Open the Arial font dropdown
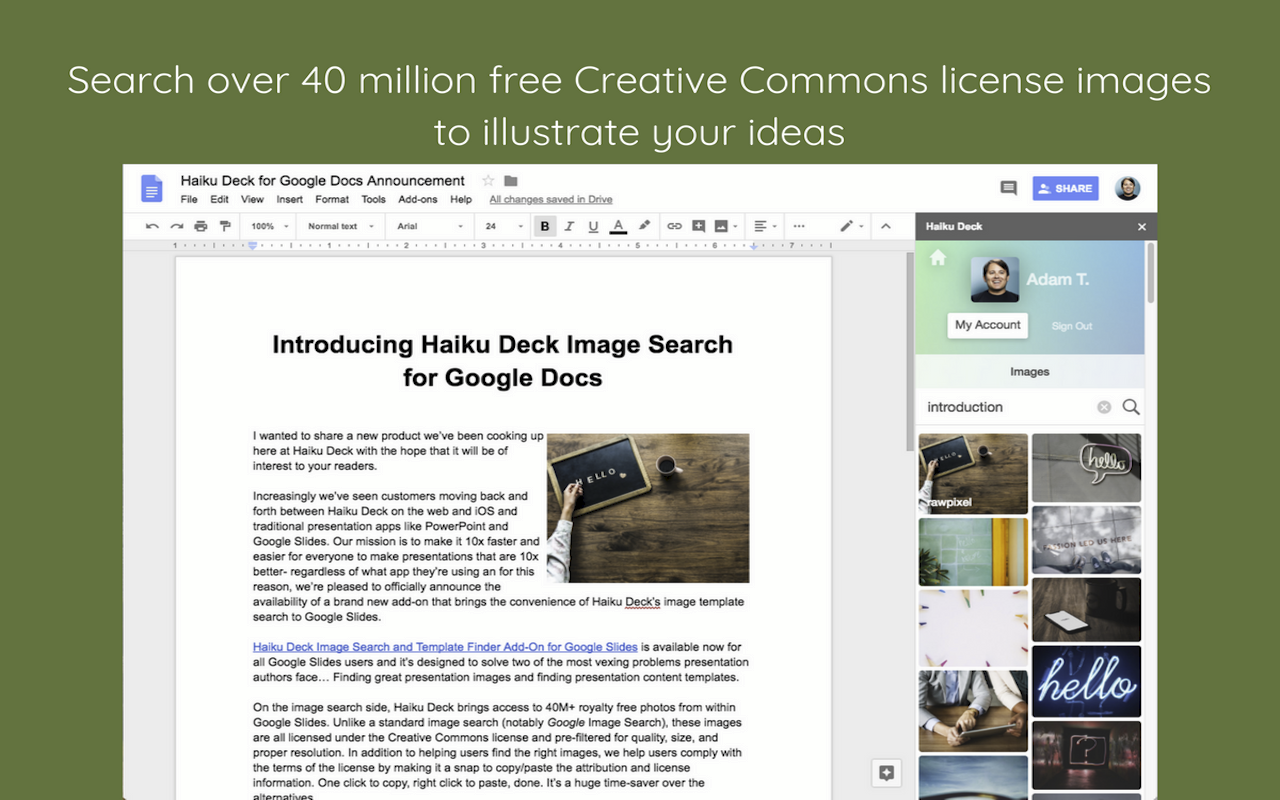The height and width of the screenshot is (800, 1280). (x=430, y=226)
